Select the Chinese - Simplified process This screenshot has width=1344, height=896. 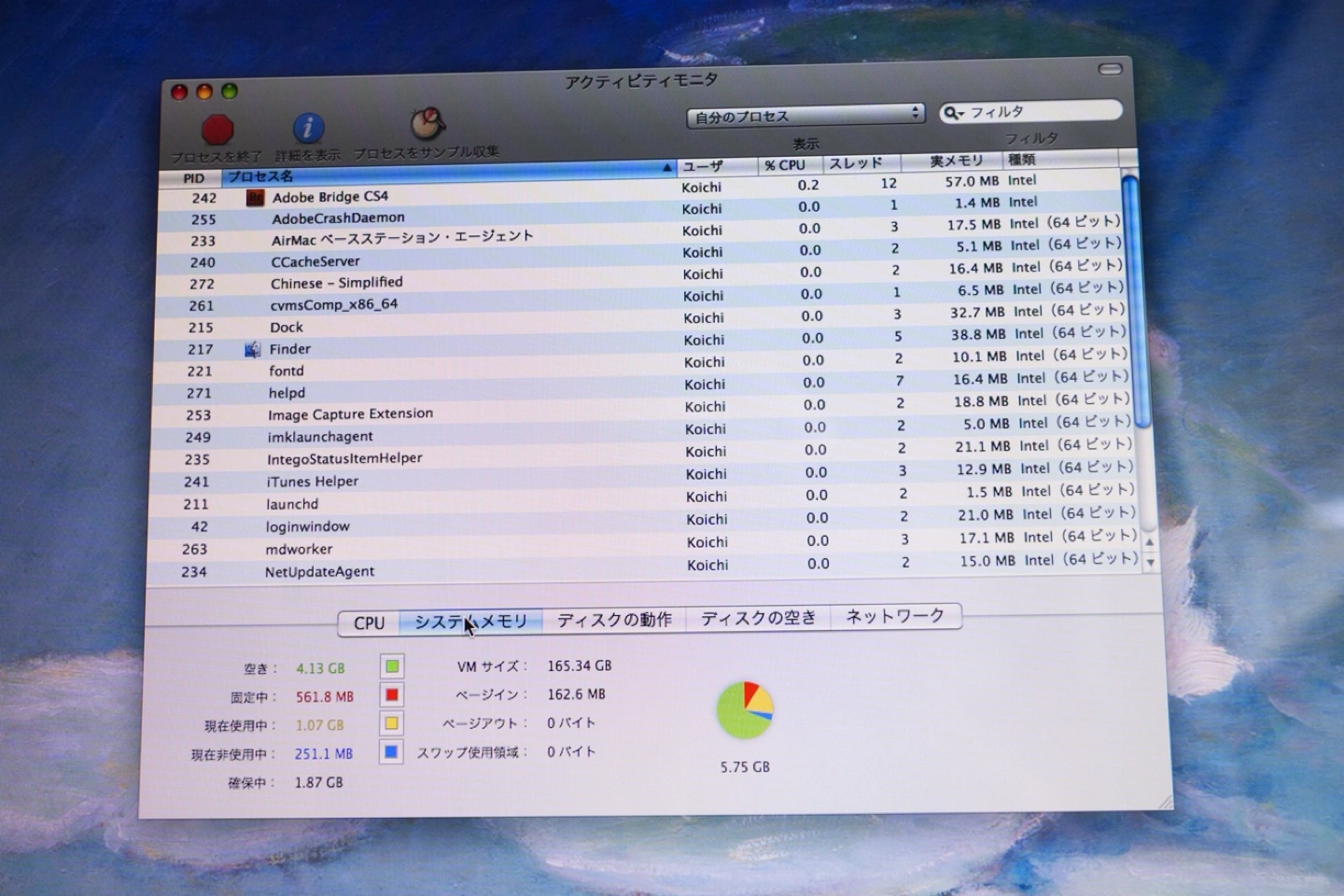pyautogui.click(x=639, y=278)
